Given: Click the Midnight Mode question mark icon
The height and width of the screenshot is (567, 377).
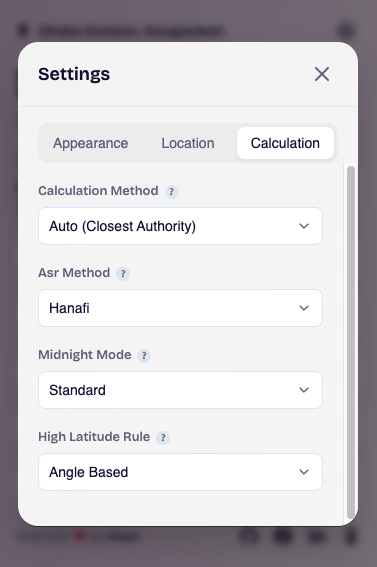Looking at the screenshot, I should [x=144, y=356].
